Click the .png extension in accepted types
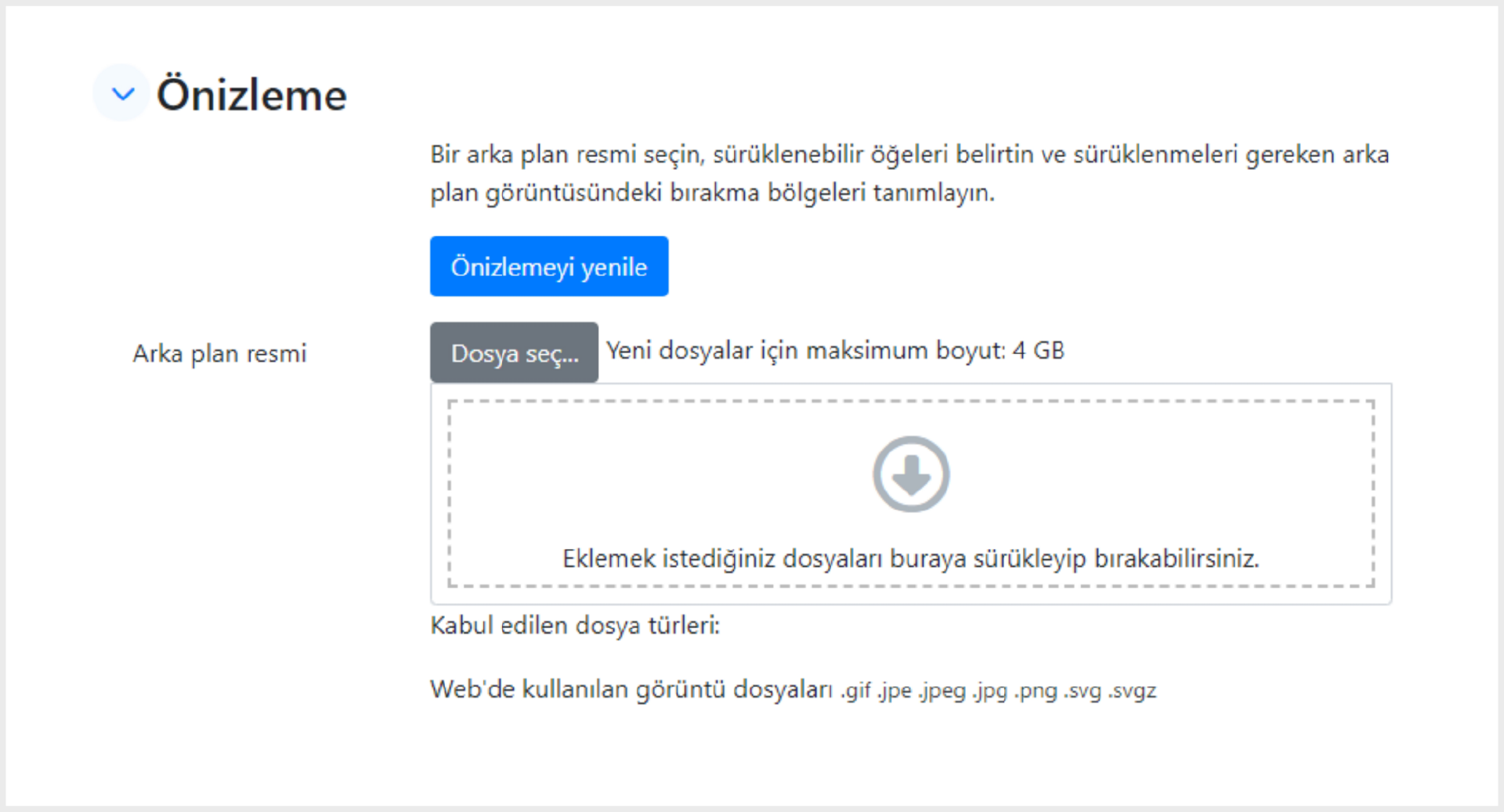Image resolution: width=1504 pixels, height=812 pixels. click(x=1036, y=691)
